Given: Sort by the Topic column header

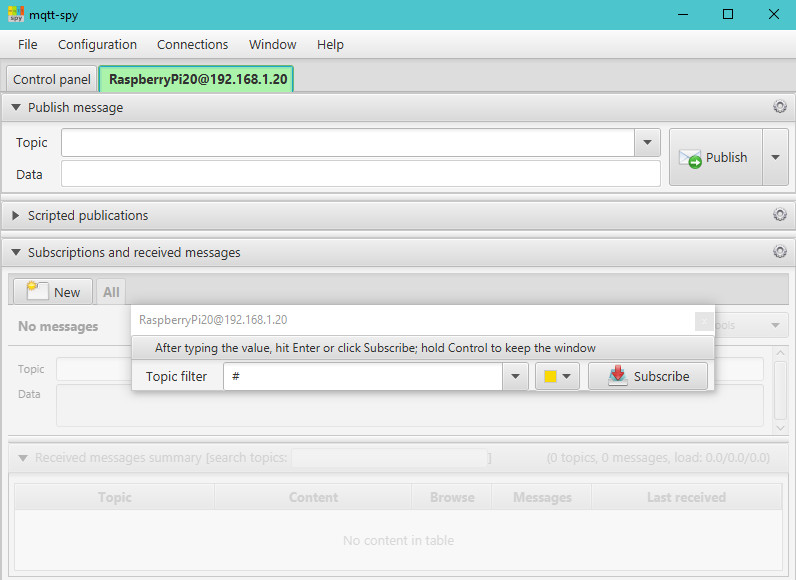Looking at the screenshot, I should [x=115, y=497].
